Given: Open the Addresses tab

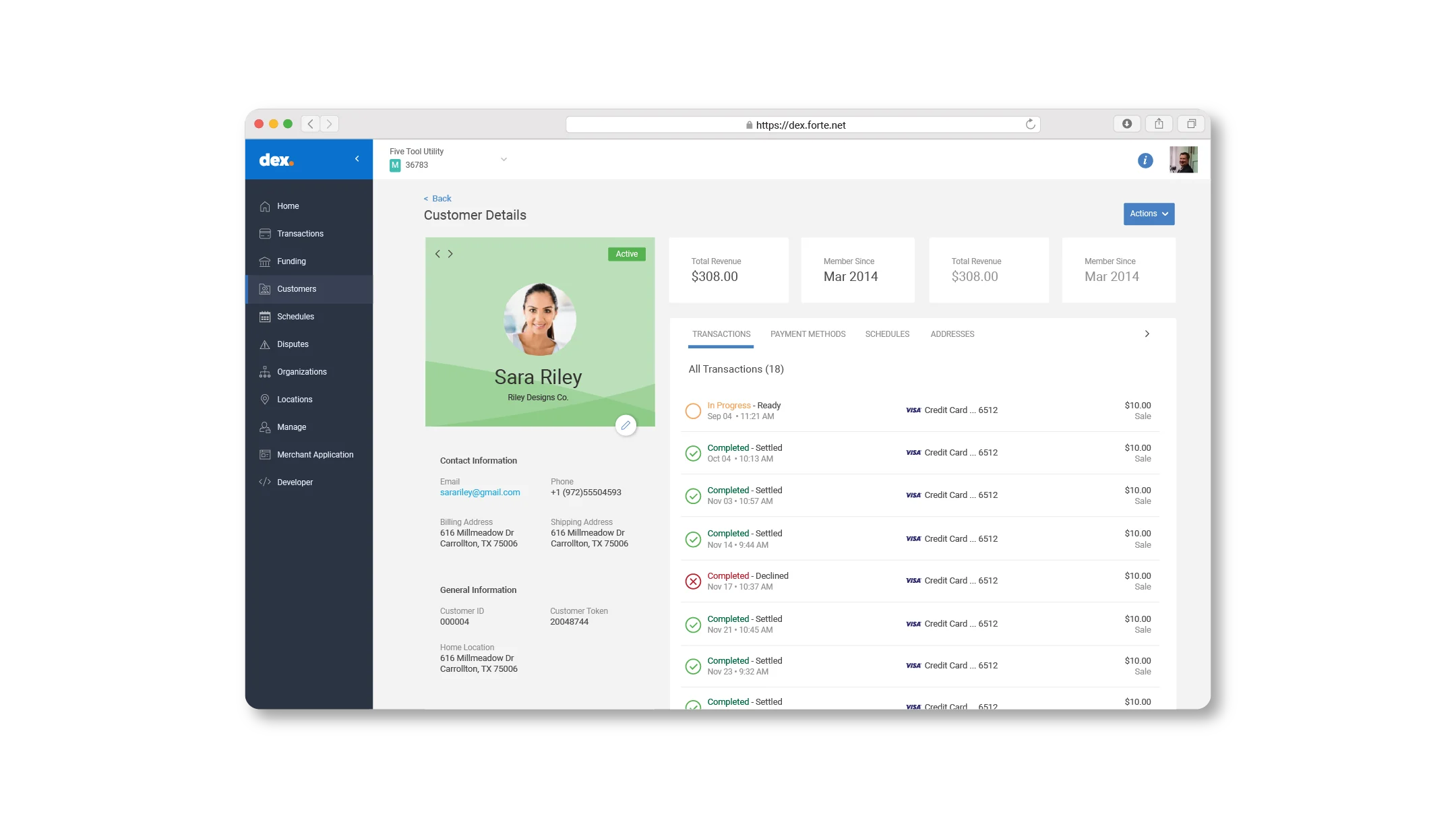Looking at the screenshot, I should pyautogui.click(x=952, y=334).
